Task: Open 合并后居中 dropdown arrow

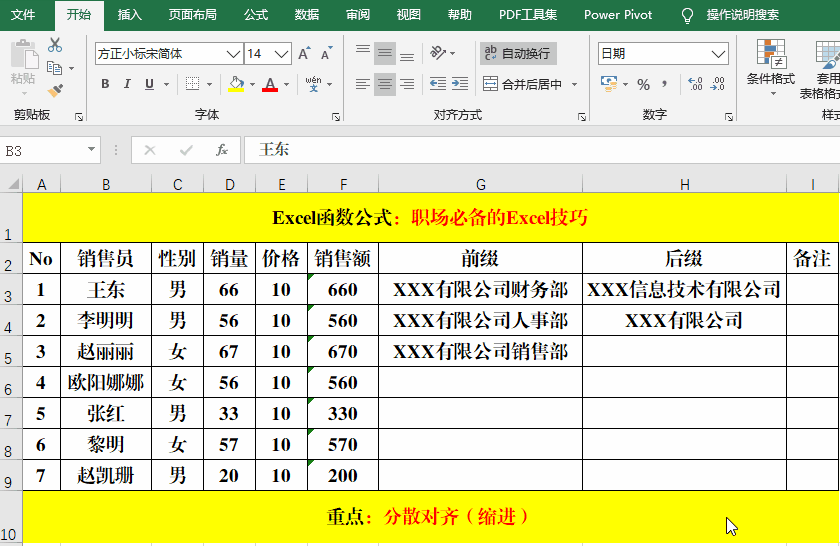Action: pyautogui.click(x=574, y=84)
